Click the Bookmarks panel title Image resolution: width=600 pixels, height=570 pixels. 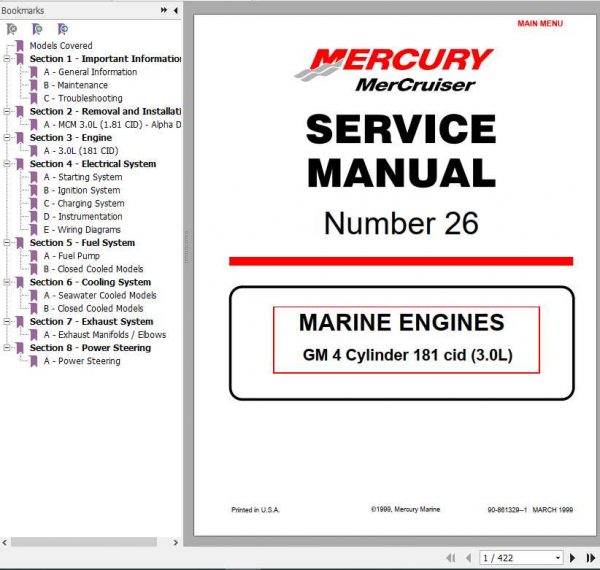23,11
